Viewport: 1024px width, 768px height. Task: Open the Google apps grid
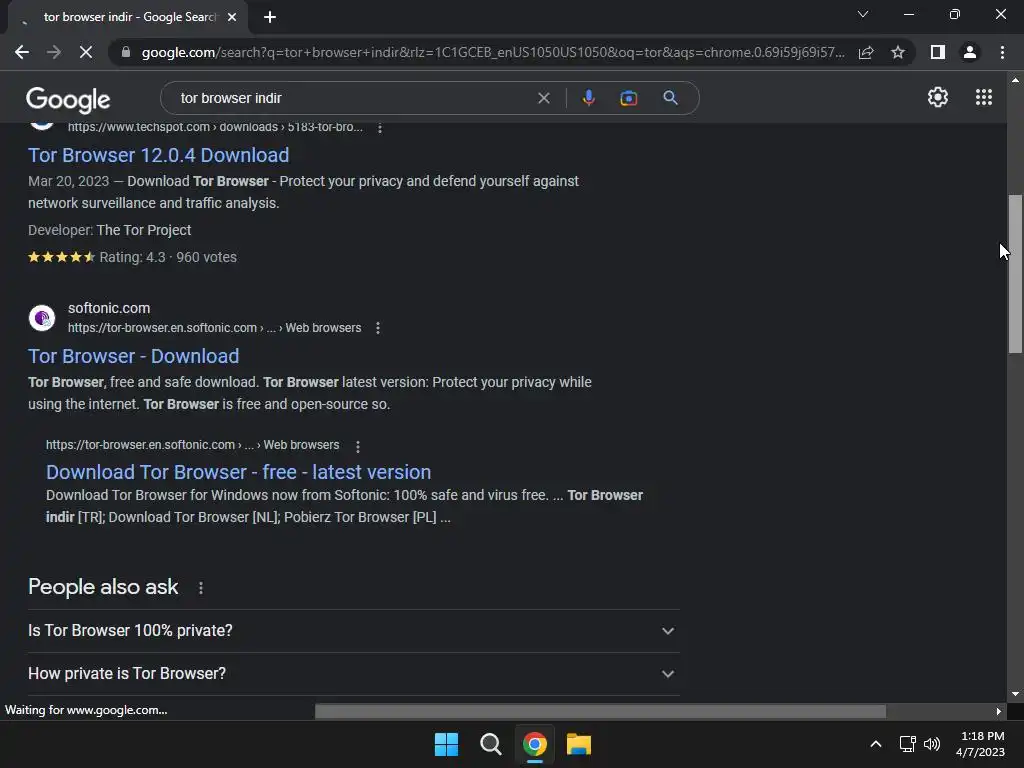point(984,97)
